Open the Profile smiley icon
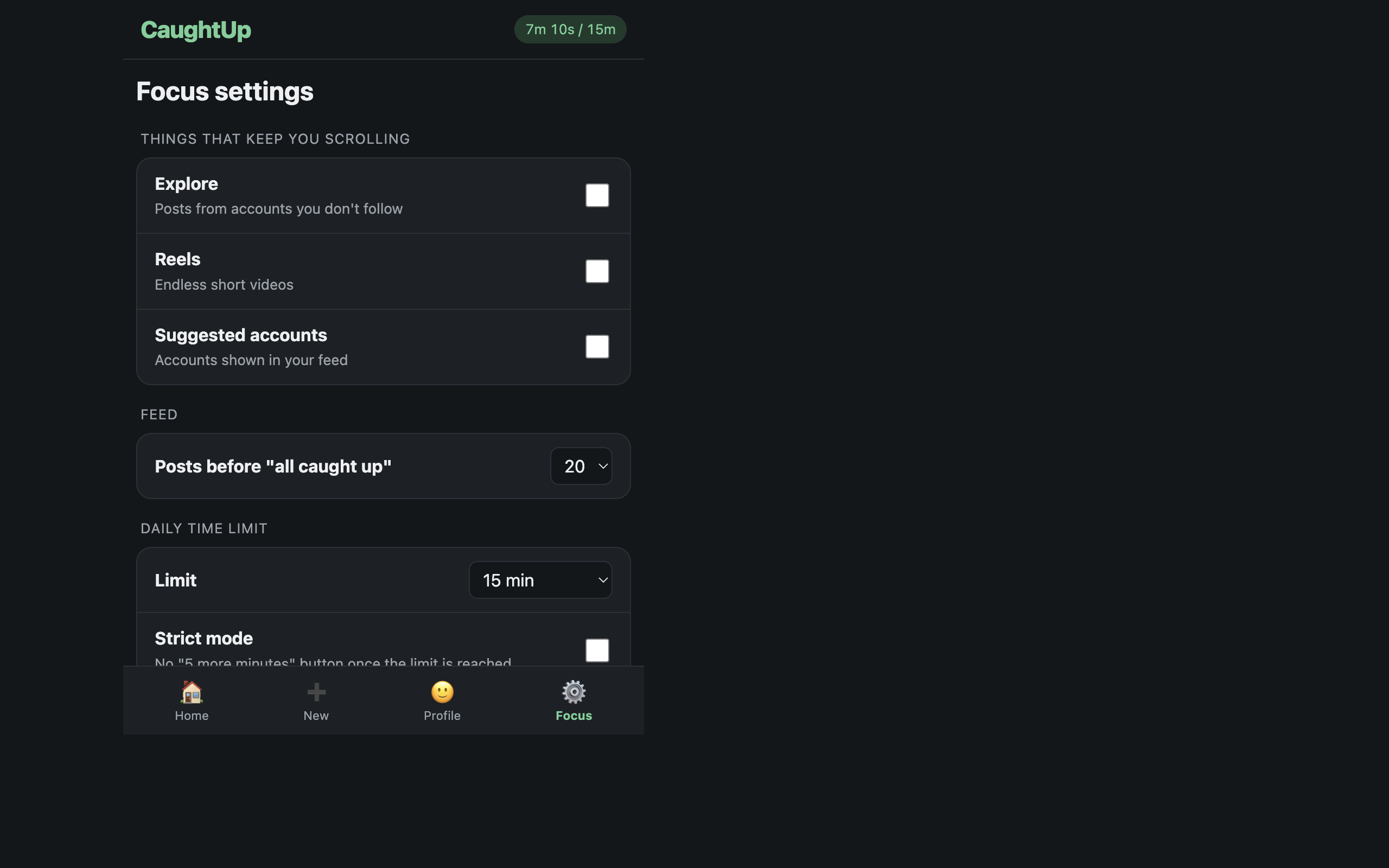The image size is (1389, 868). [442, 692]
